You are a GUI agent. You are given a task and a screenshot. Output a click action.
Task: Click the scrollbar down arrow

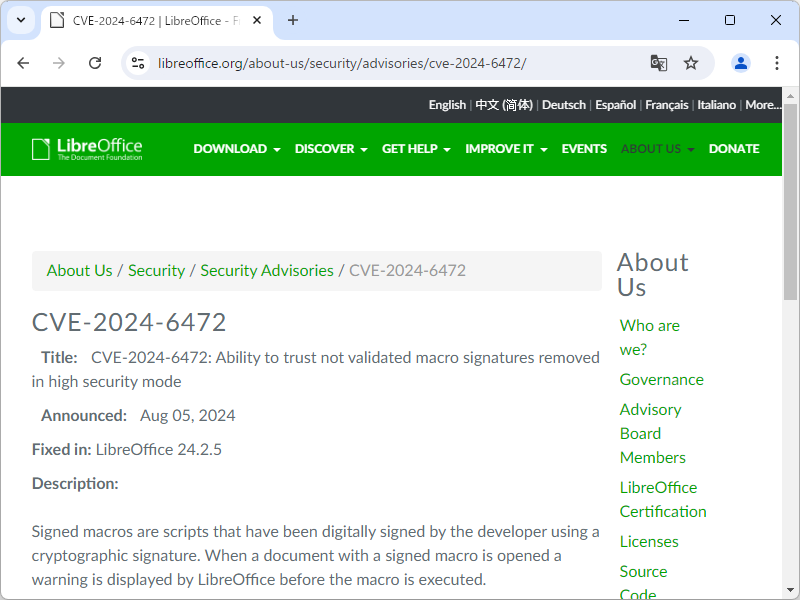(790, 590)
